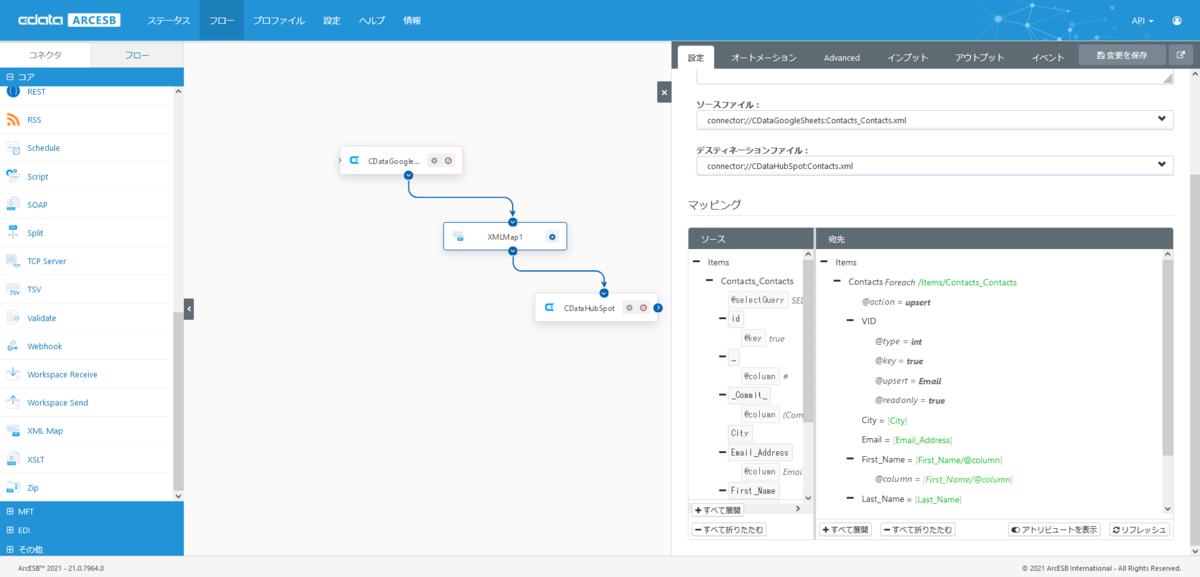Click the connector list vertical scrollbar
The width and height of the screenshot is (1200, 577).
[x=179, y=400]
